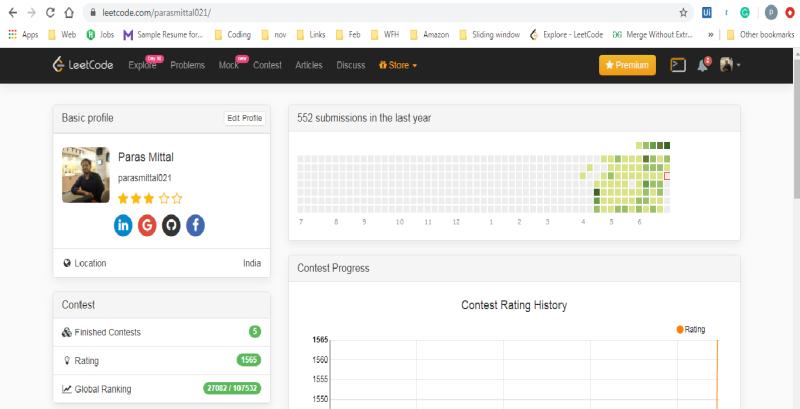Viewport: 800px width, 409px height.
Task: Reload the page with the refresh icon
Action: pyautogui.click(x=50, y=13)
